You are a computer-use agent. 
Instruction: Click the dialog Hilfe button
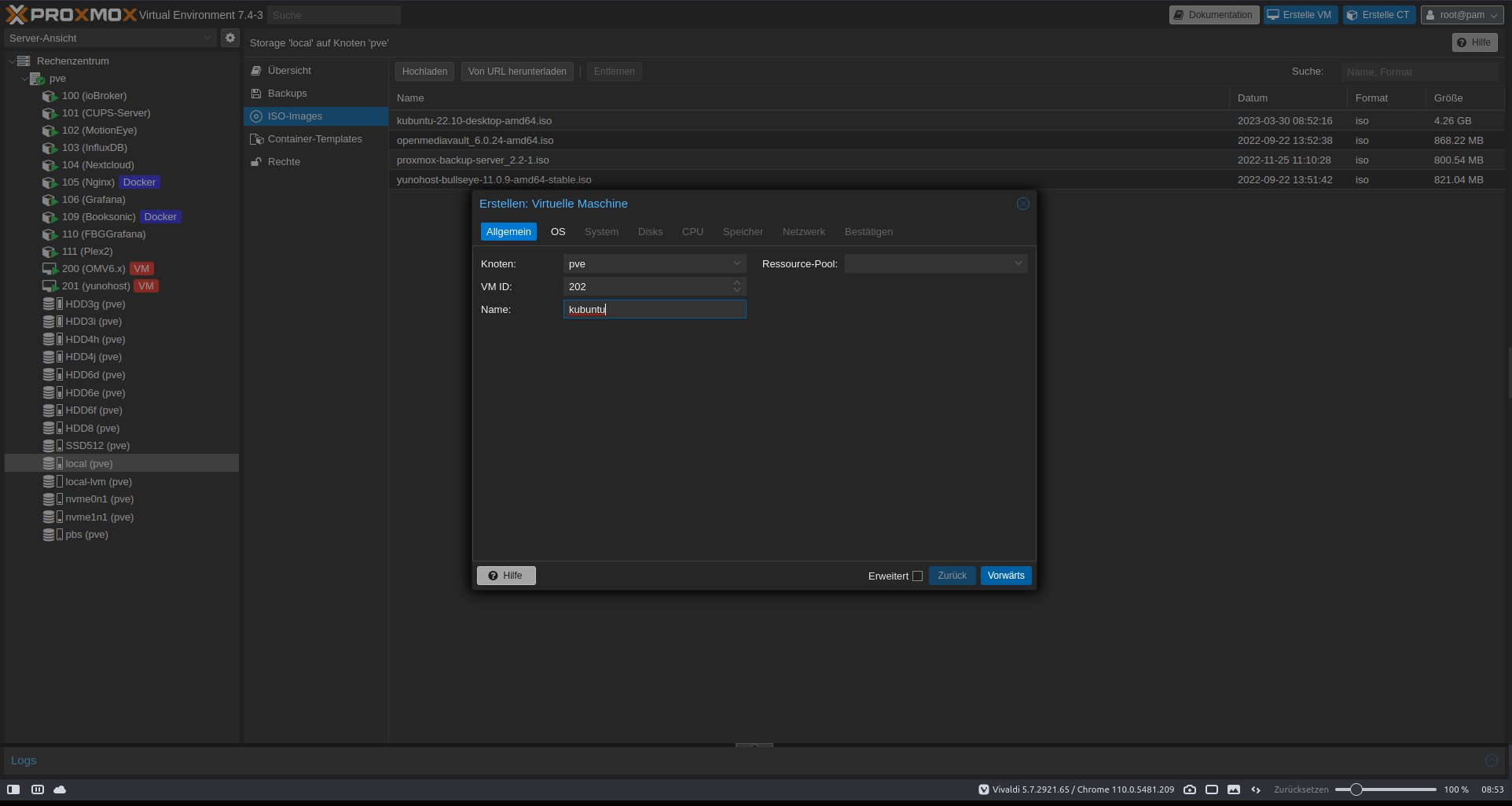point(506,576)
